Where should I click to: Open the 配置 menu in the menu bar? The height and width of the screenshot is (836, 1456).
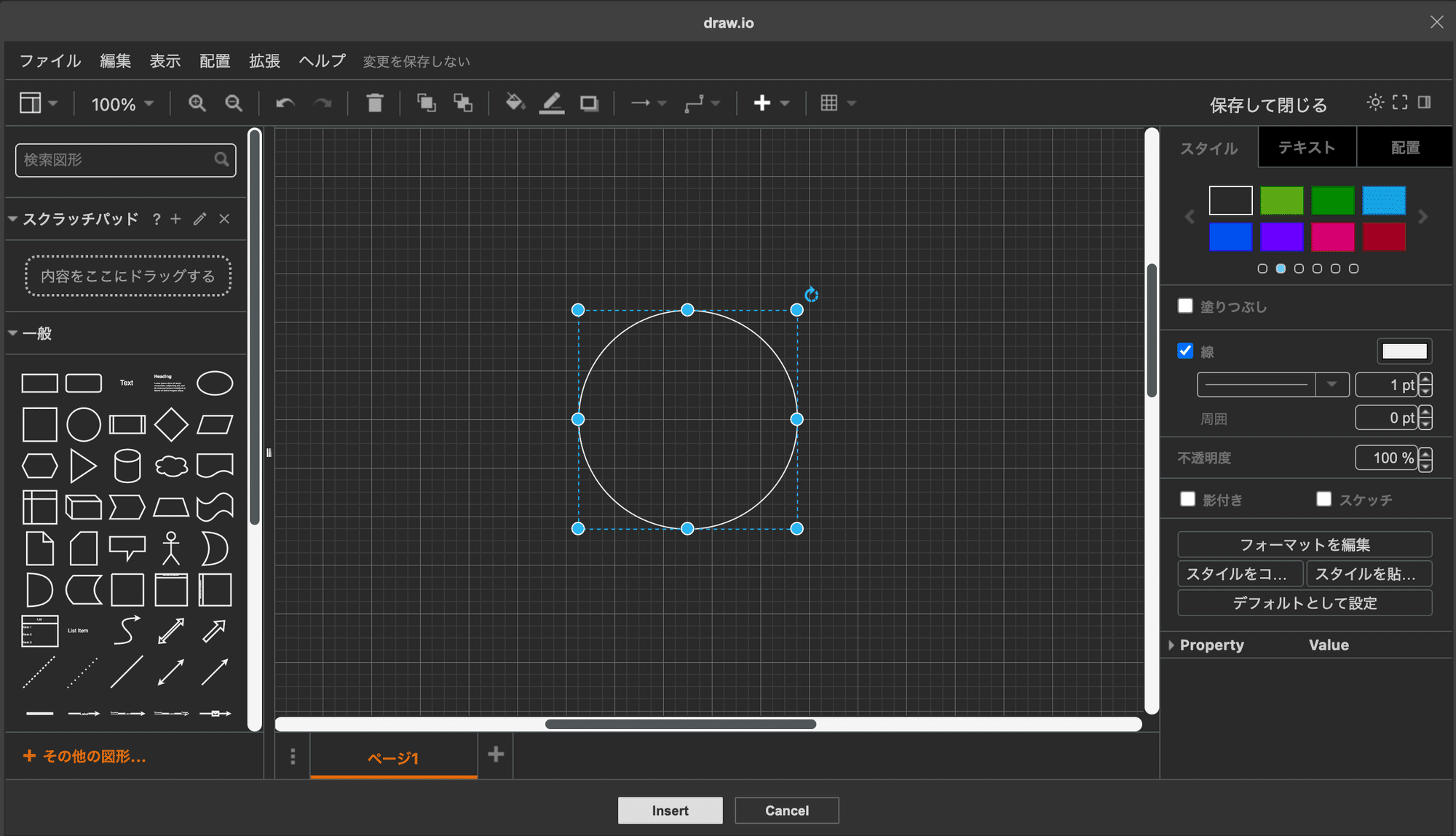tap(215, 61)
